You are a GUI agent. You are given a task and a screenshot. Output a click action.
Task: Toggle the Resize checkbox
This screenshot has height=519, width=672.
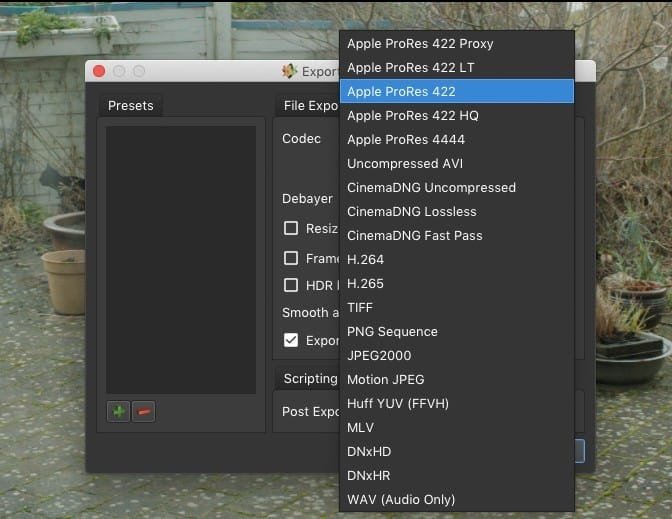291,228
